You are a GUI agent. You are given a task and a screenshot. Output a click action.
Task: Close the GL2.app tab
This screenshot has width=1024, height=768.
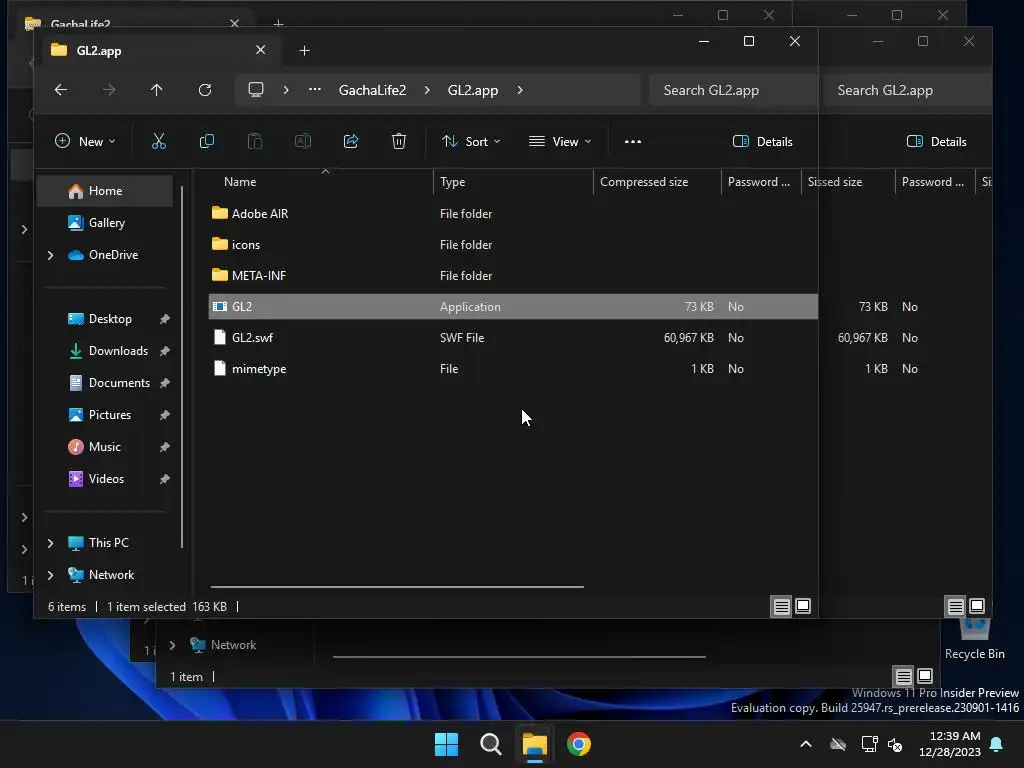point(261,50)
